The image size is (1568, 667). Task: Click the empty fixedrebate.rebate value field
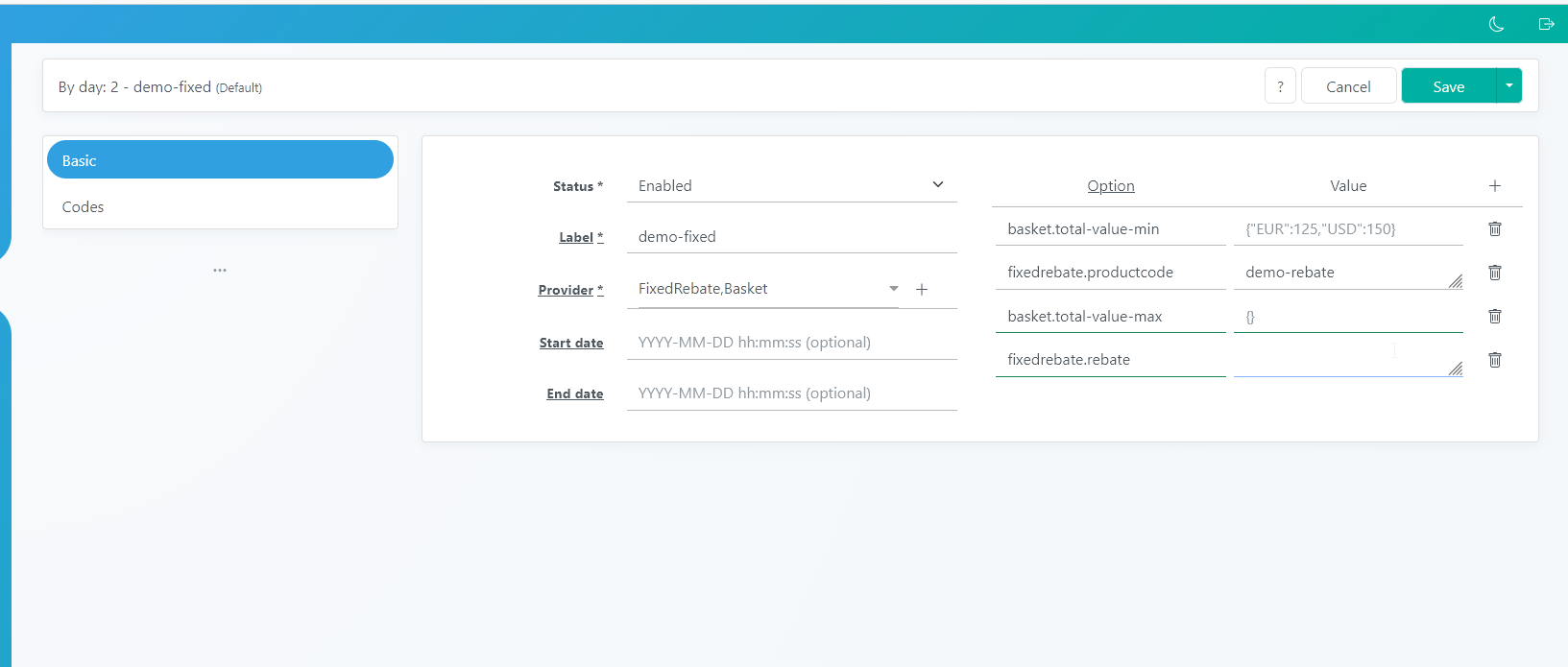click(1339, 360)
